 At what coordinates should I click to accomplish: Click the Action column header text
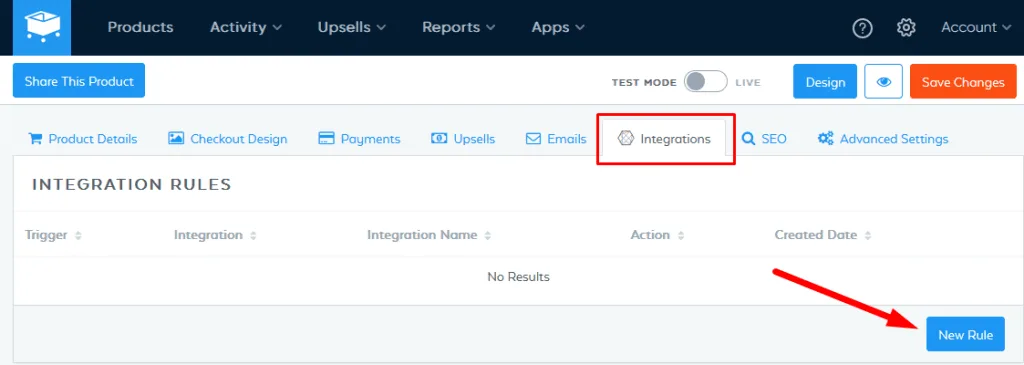coord(650,235)
